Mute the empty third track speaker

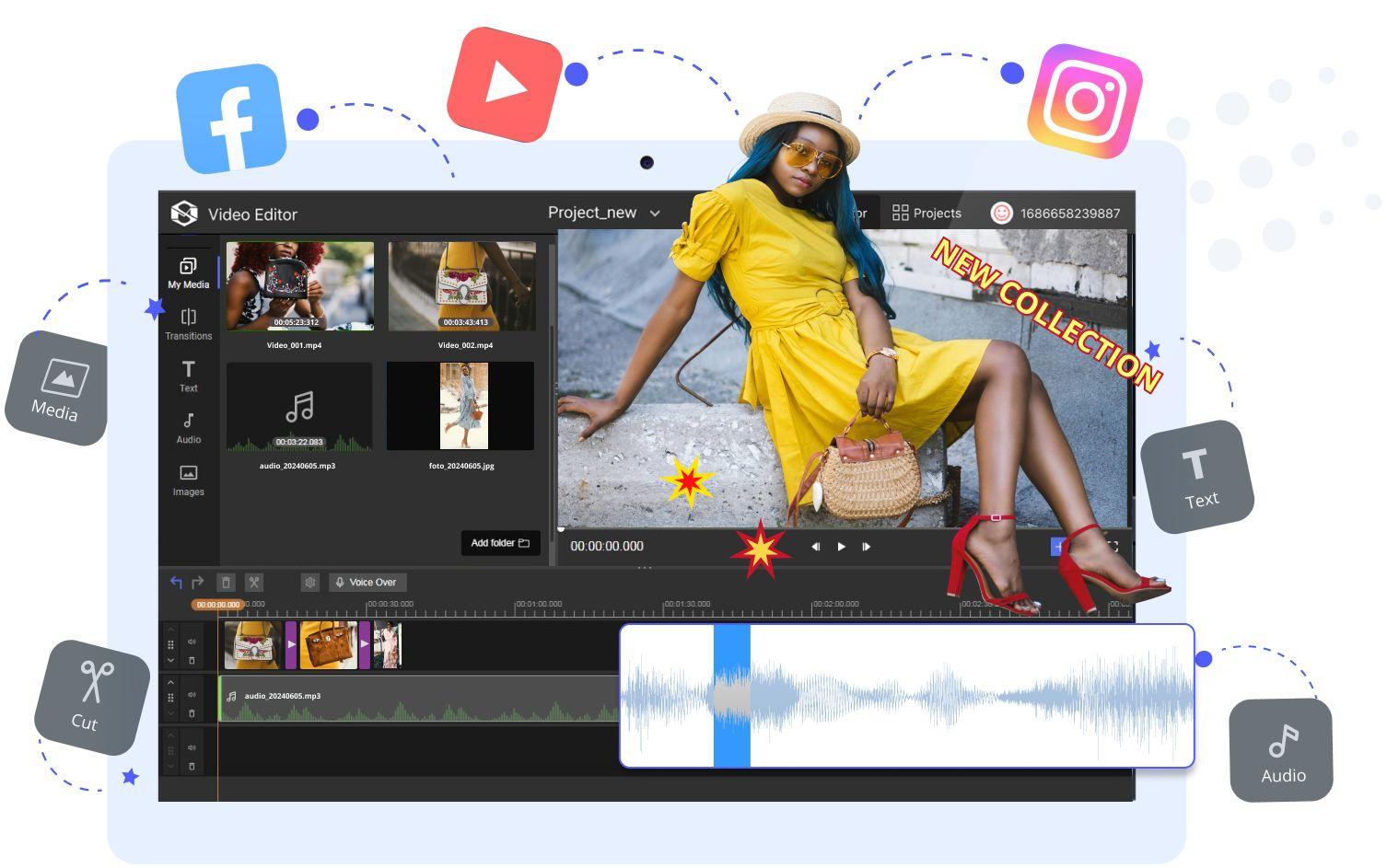192,747
